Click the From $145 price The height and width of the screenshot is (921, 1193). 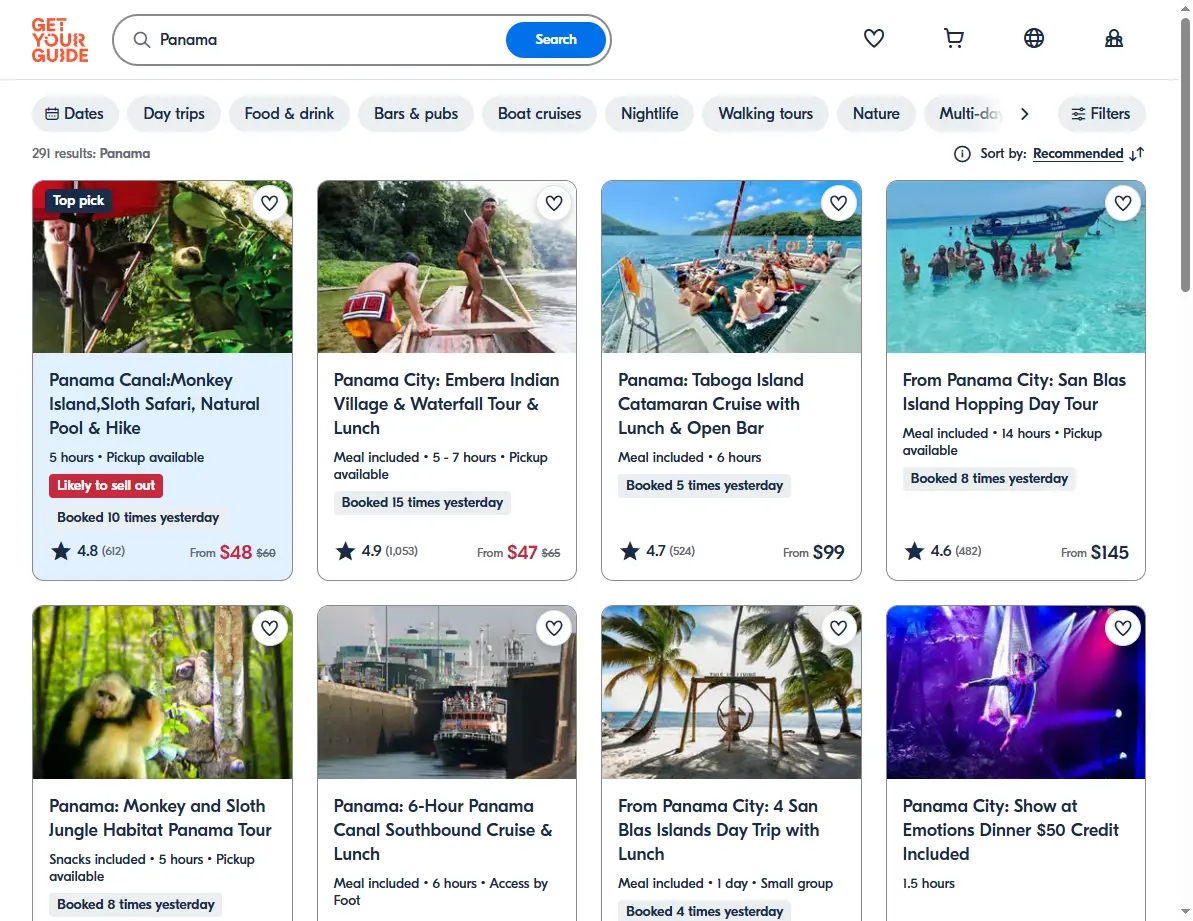pyautogui.click(x=1095, y=553)
